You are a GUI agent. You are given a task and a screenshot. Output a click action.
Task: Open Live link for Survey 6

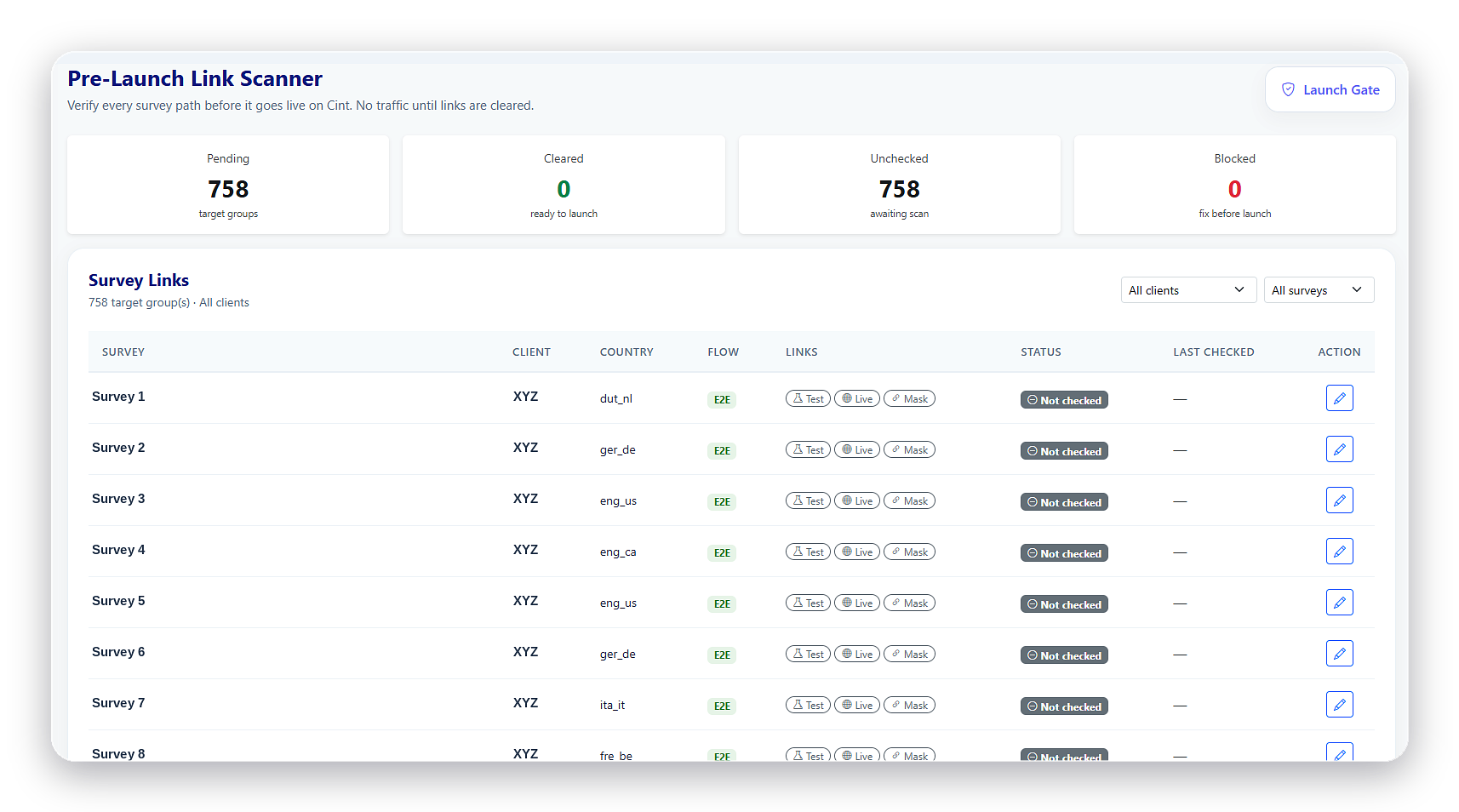(857, 654)
